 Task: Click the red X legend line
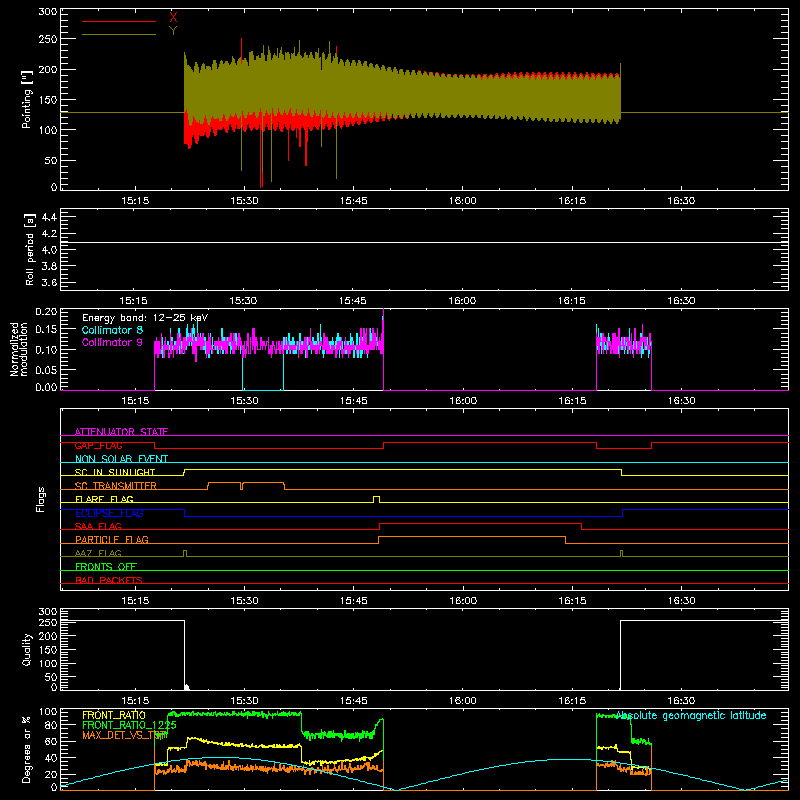pos(118,21)
